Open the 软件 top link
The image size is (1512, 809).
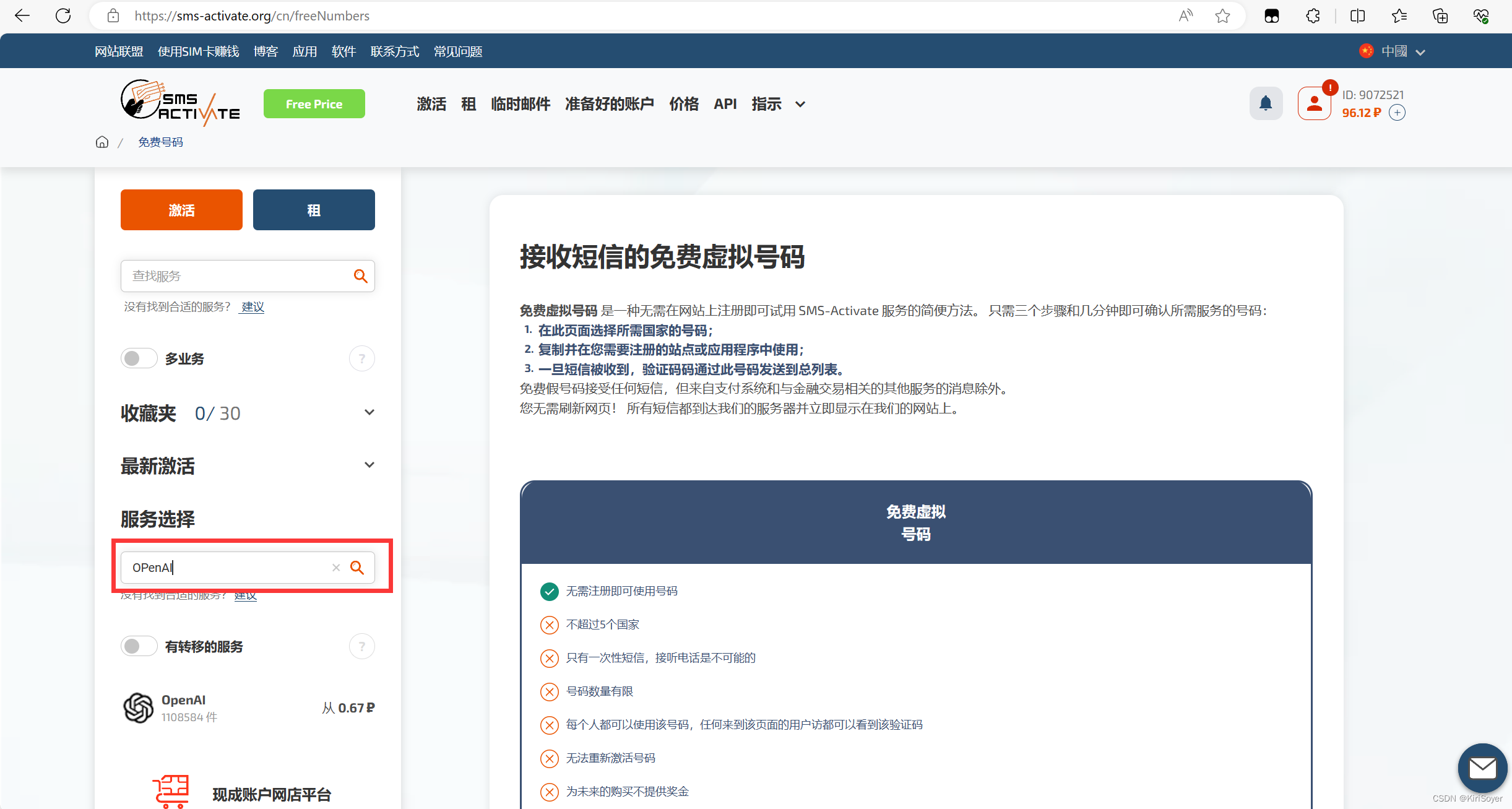tap(343, 51)
